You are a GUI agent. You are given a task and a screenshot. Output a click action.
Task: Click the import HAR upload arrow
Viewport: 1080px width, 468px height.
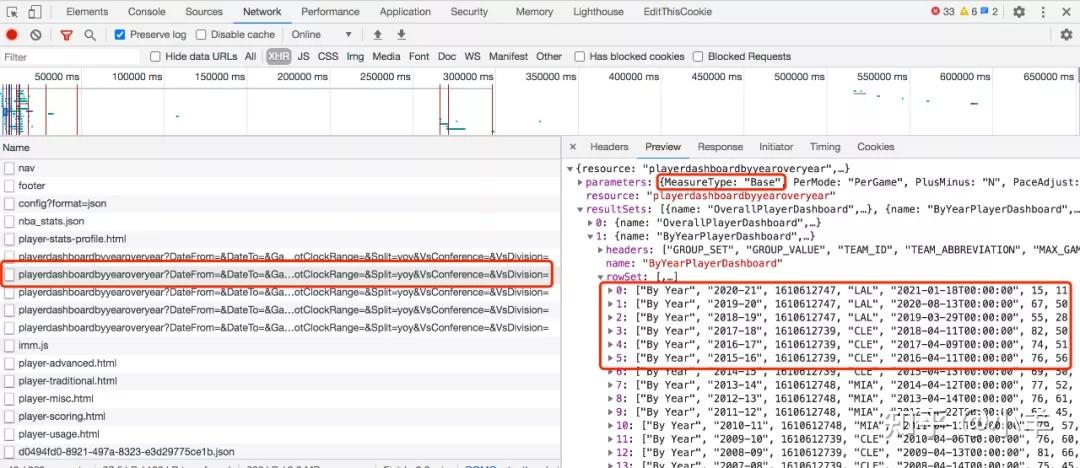pos(377,34)
